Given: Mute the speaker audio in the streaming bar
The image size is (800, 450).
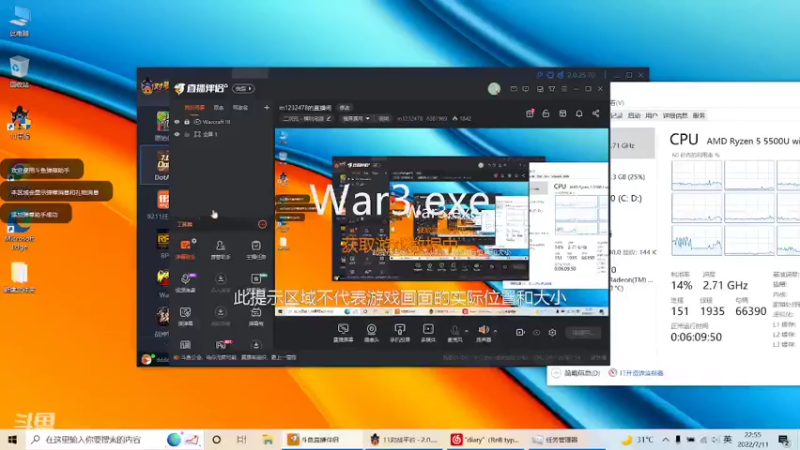Looking at the screenshot, I should pos(483,333).
